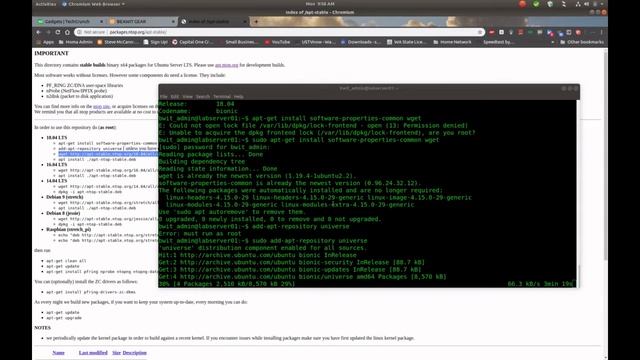Viewport: 640px width, 360px height.
Task: Bookmark this page with the star icon
Action: pyautogui.click(x=480, y=32)
